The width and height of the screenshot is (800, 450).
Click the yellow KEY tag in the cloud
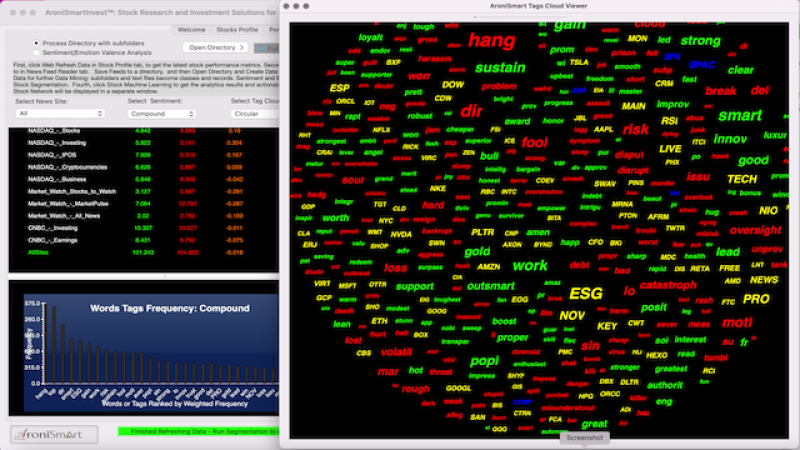[607, 326]
